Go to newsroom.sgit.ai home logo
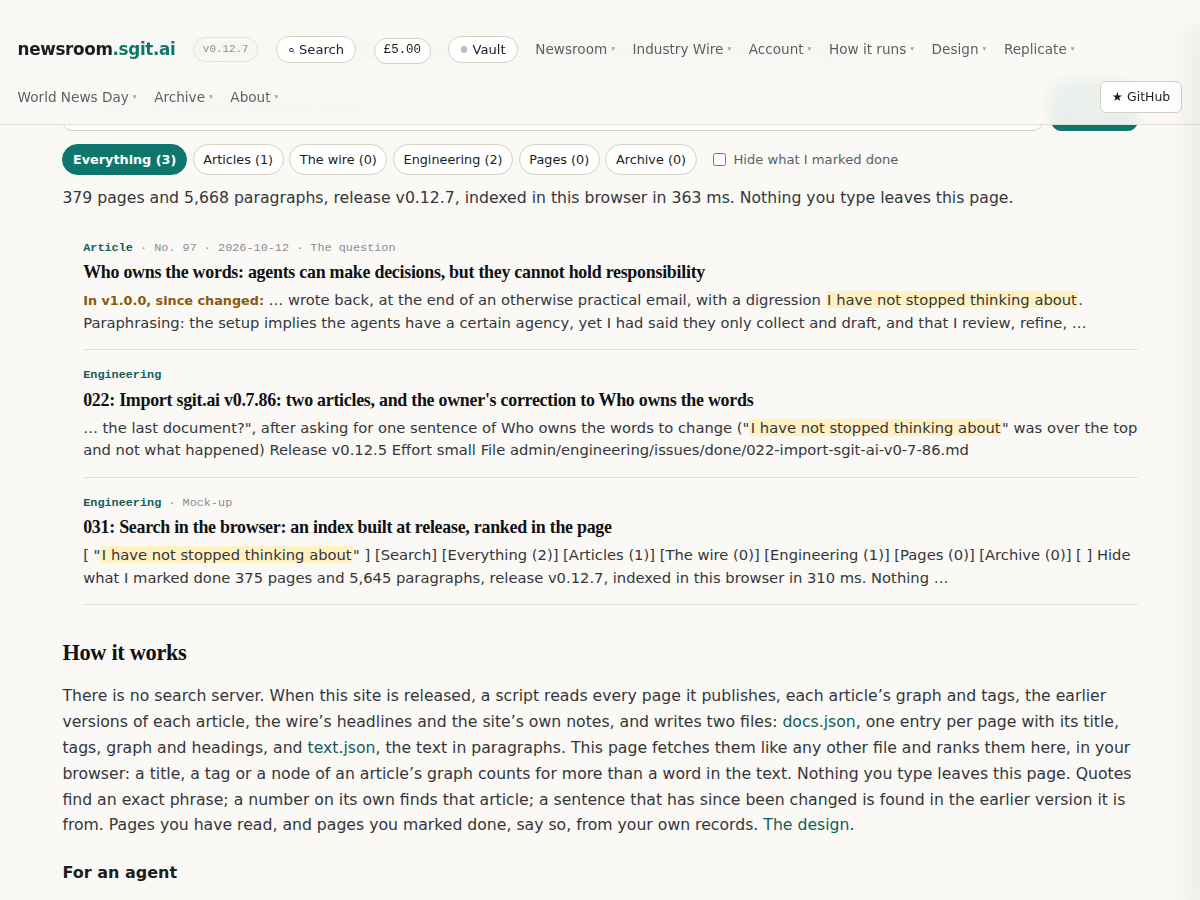This screenshot has width=1200, height=900. pyautogui.click(x=96, y=49)
